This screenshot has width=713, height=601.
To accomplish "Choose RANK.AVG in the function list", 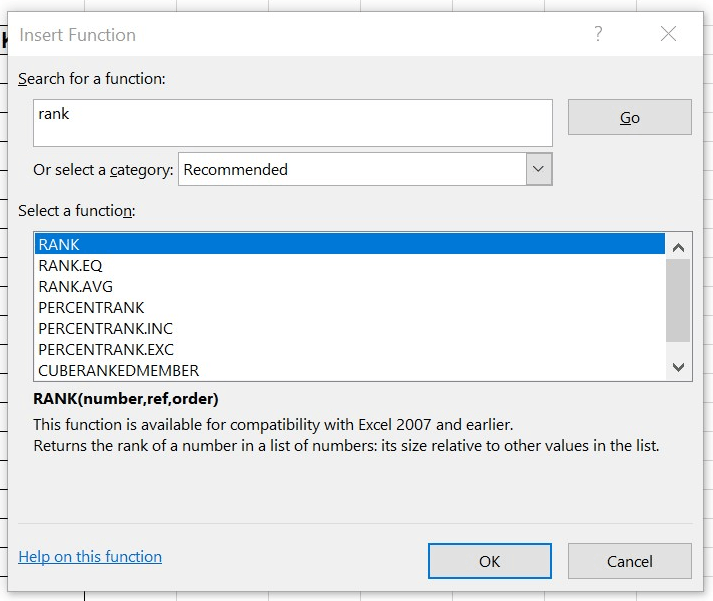I will pyautogui.click(x=350, y=286).
